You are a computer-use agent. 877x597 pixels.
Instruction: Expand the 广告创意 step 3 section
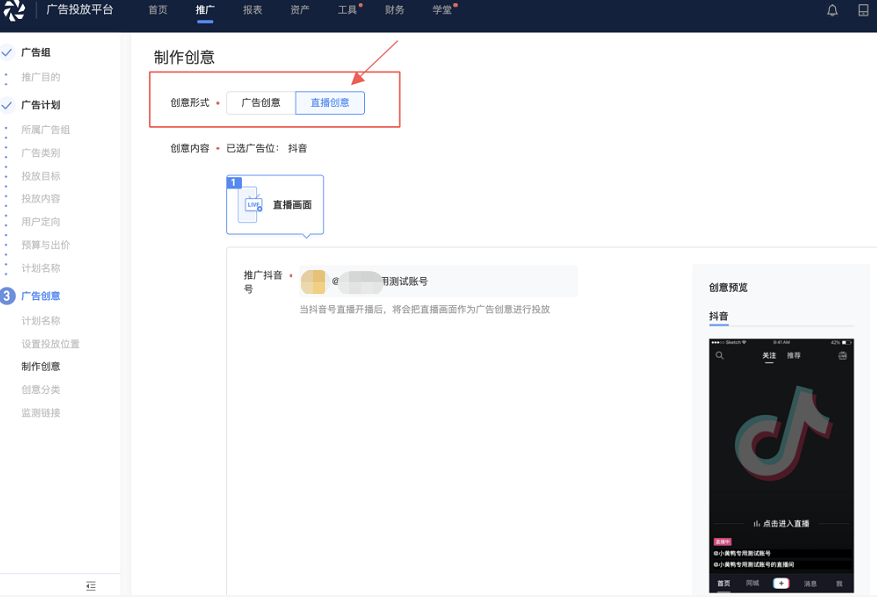pos(40,296)
